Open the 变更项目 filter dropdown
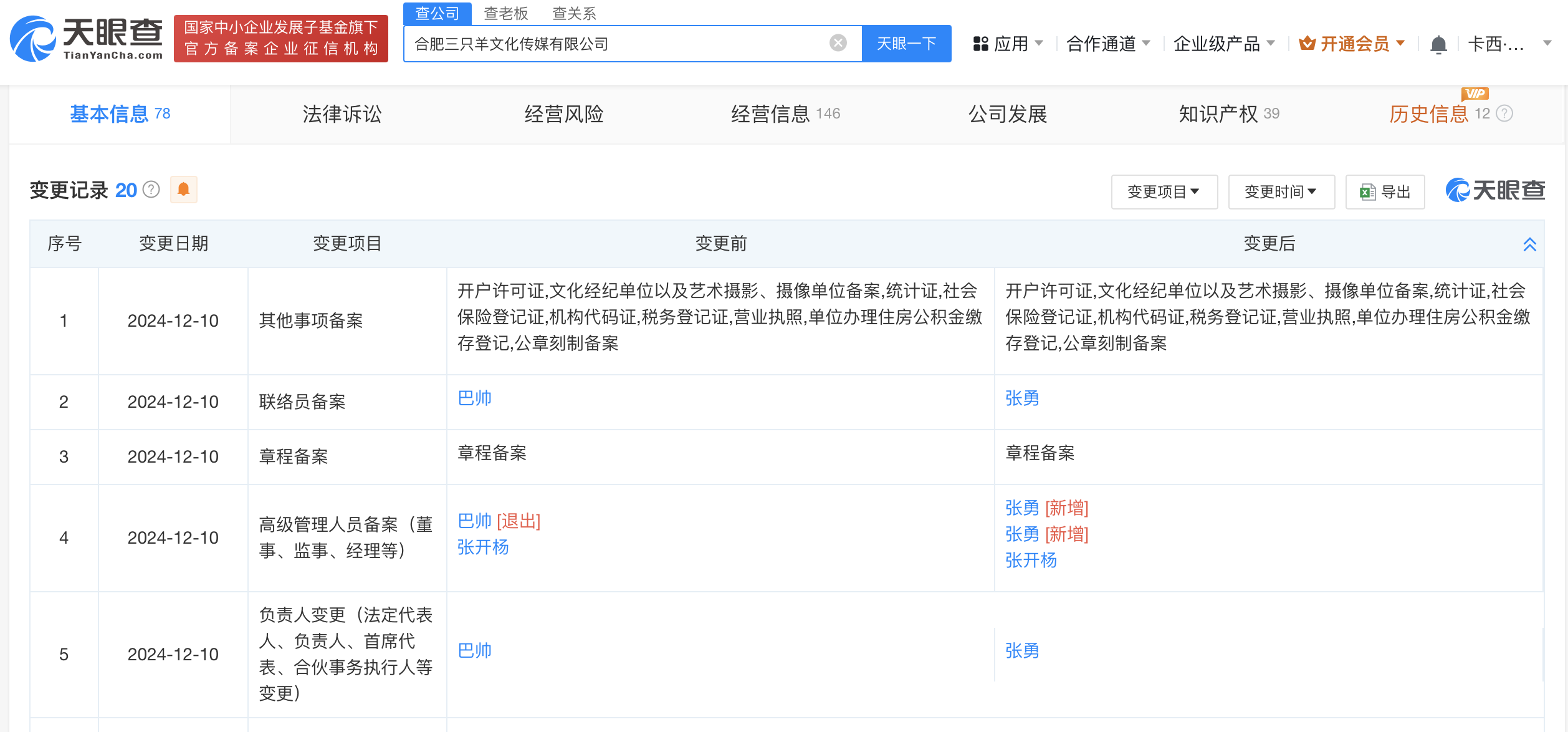 coord(1164,191)
